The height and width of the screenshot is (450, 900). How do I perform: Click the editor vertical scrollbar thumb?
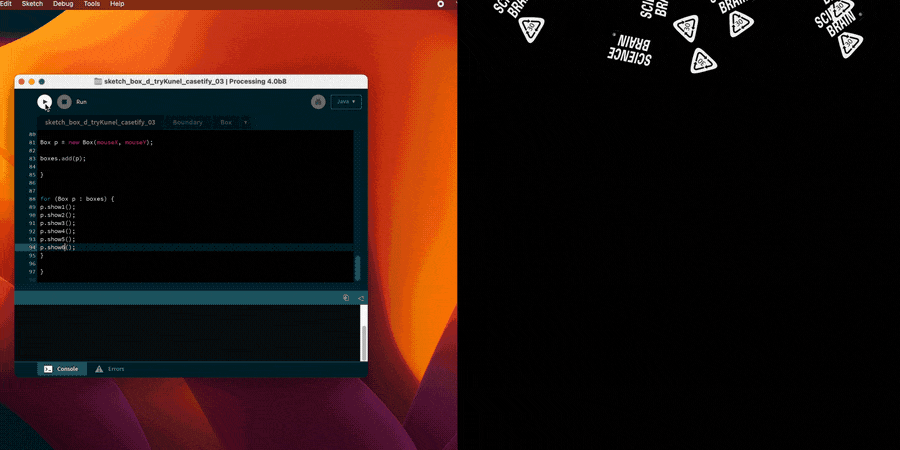[358, 268]
